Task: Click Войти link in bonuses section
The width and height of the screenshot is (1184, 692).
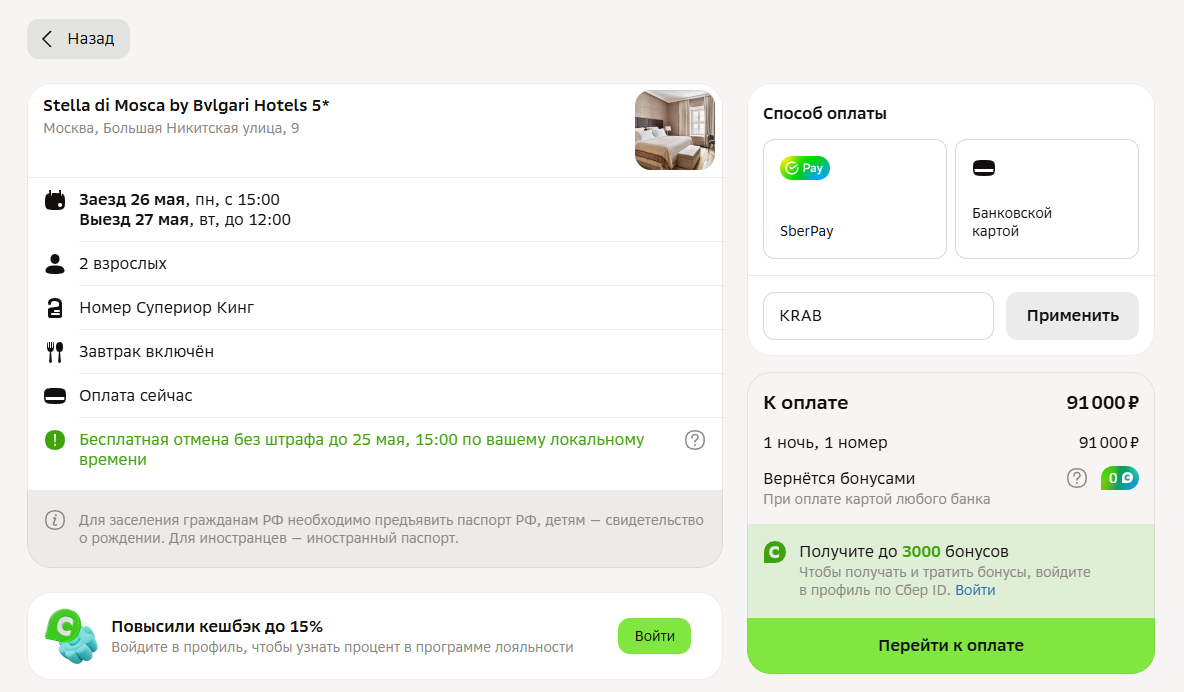Action: click(975, 590)
